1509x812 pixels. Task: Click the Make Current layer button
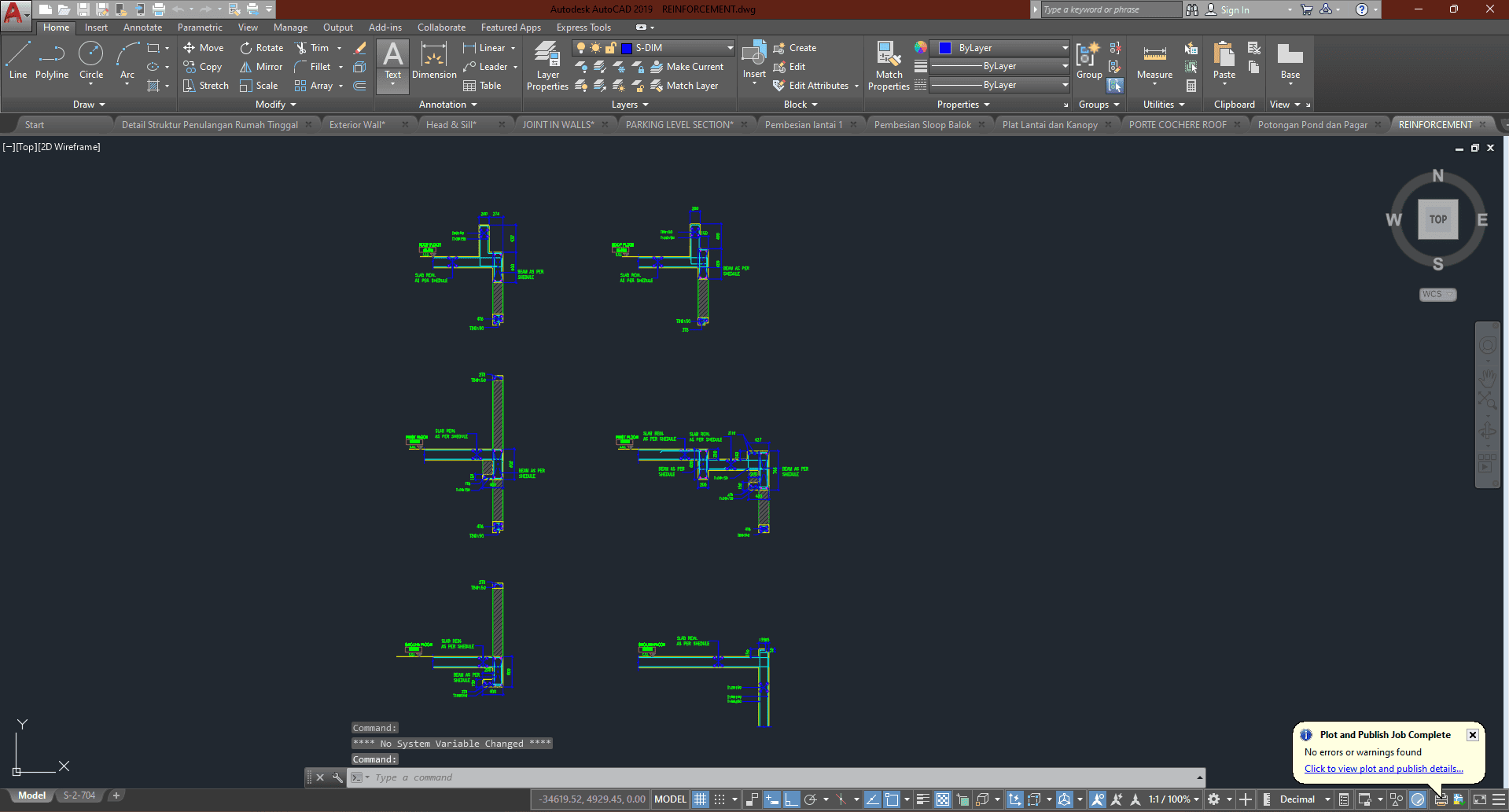point(686,67)
